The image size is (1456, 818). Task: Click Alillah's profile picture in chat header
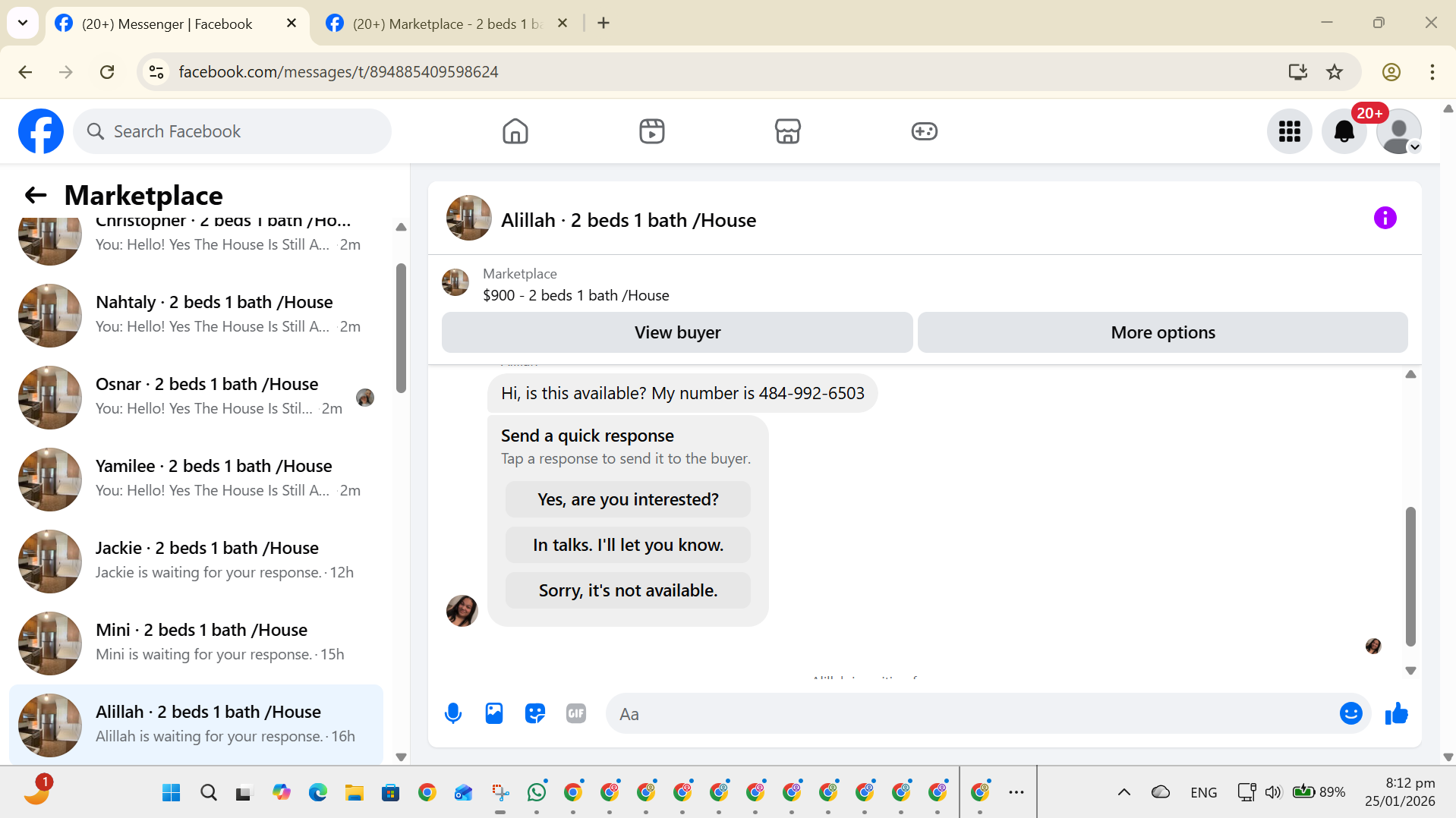(469, 219)
